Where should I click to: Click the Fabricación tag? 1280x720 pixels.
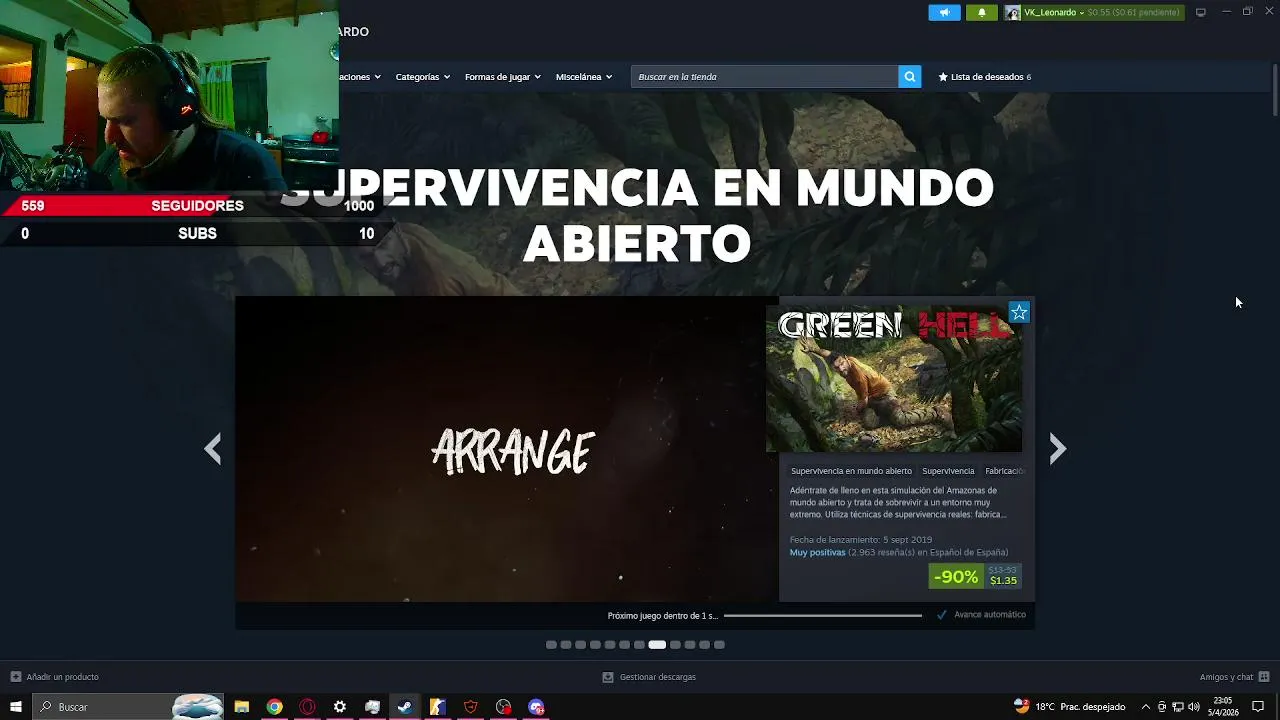point(1005,471)
